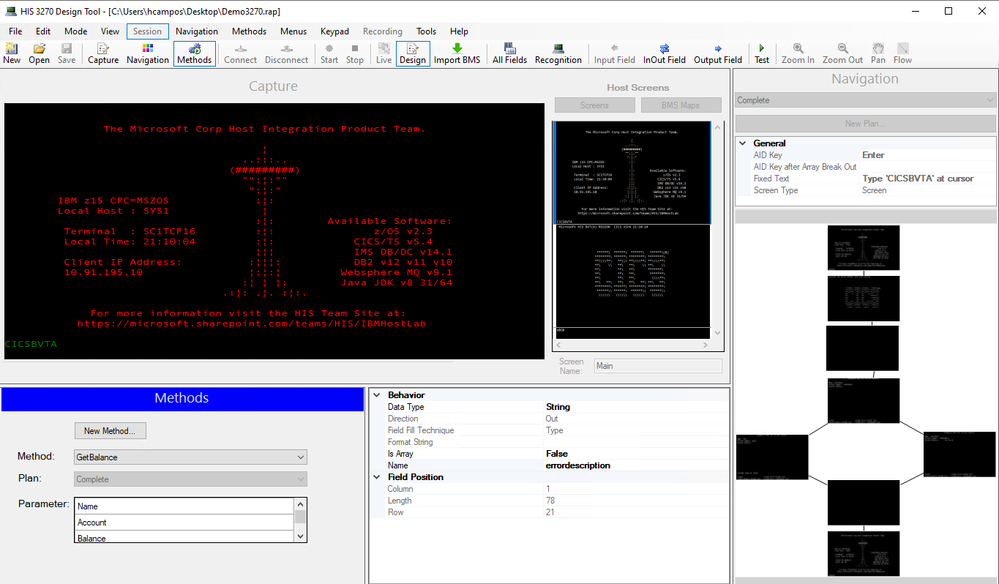Select the Pan toolbar icon
The image size is (999, 584).
pos(878,53)
